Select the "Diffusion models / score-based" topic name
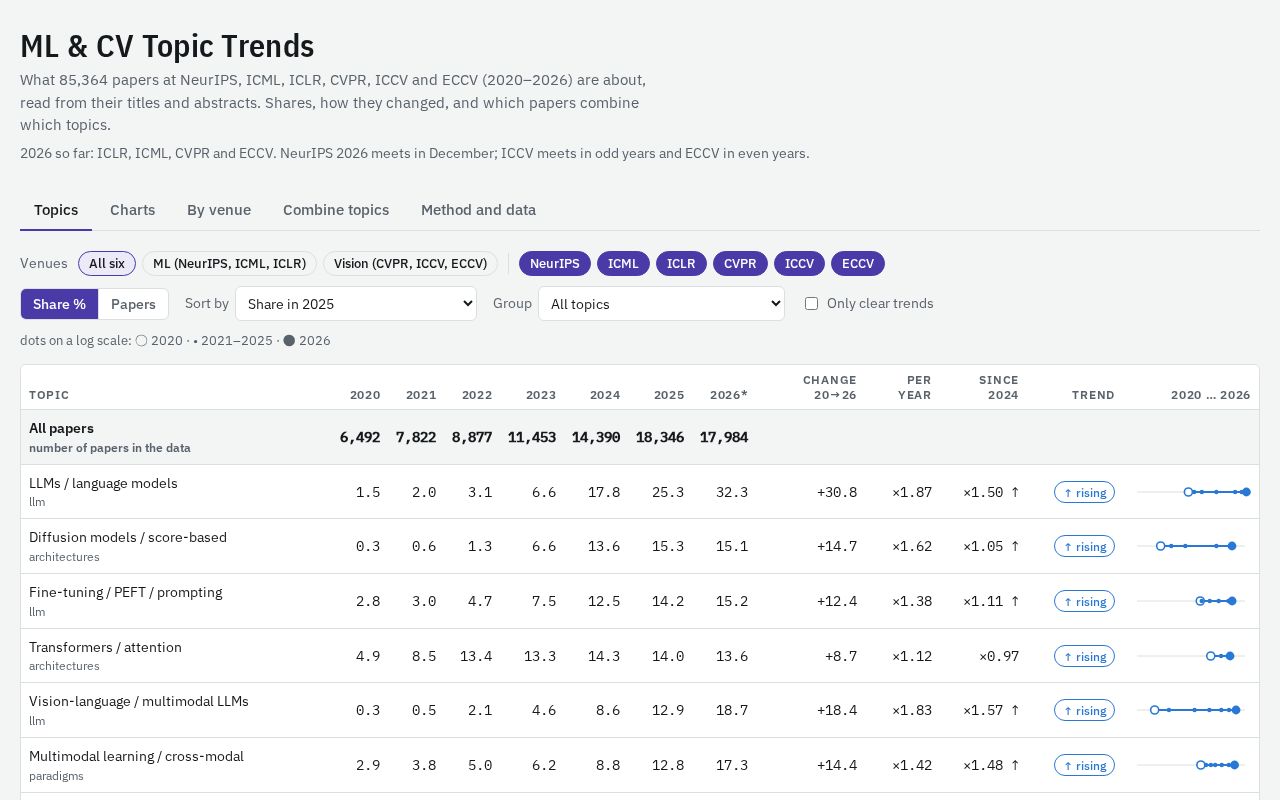 point(128,537)
